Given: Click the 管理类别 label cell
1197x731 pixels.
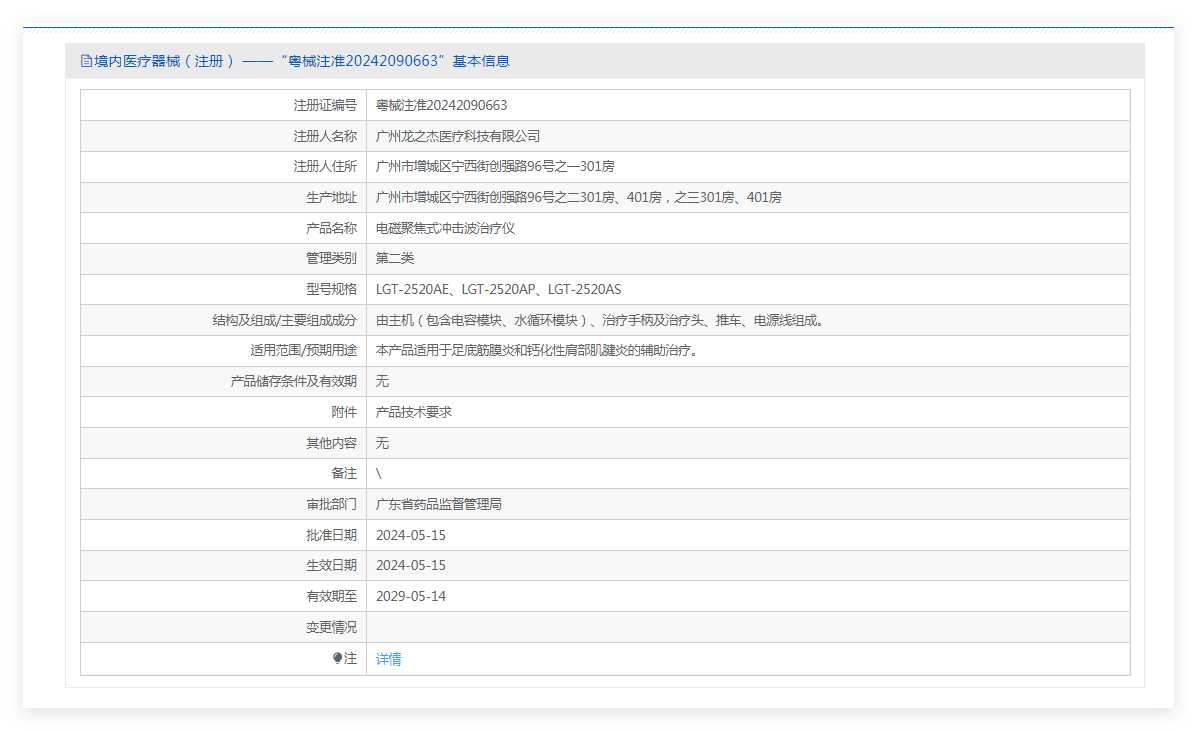Looking at the screenshot, I should click(224, 259).
